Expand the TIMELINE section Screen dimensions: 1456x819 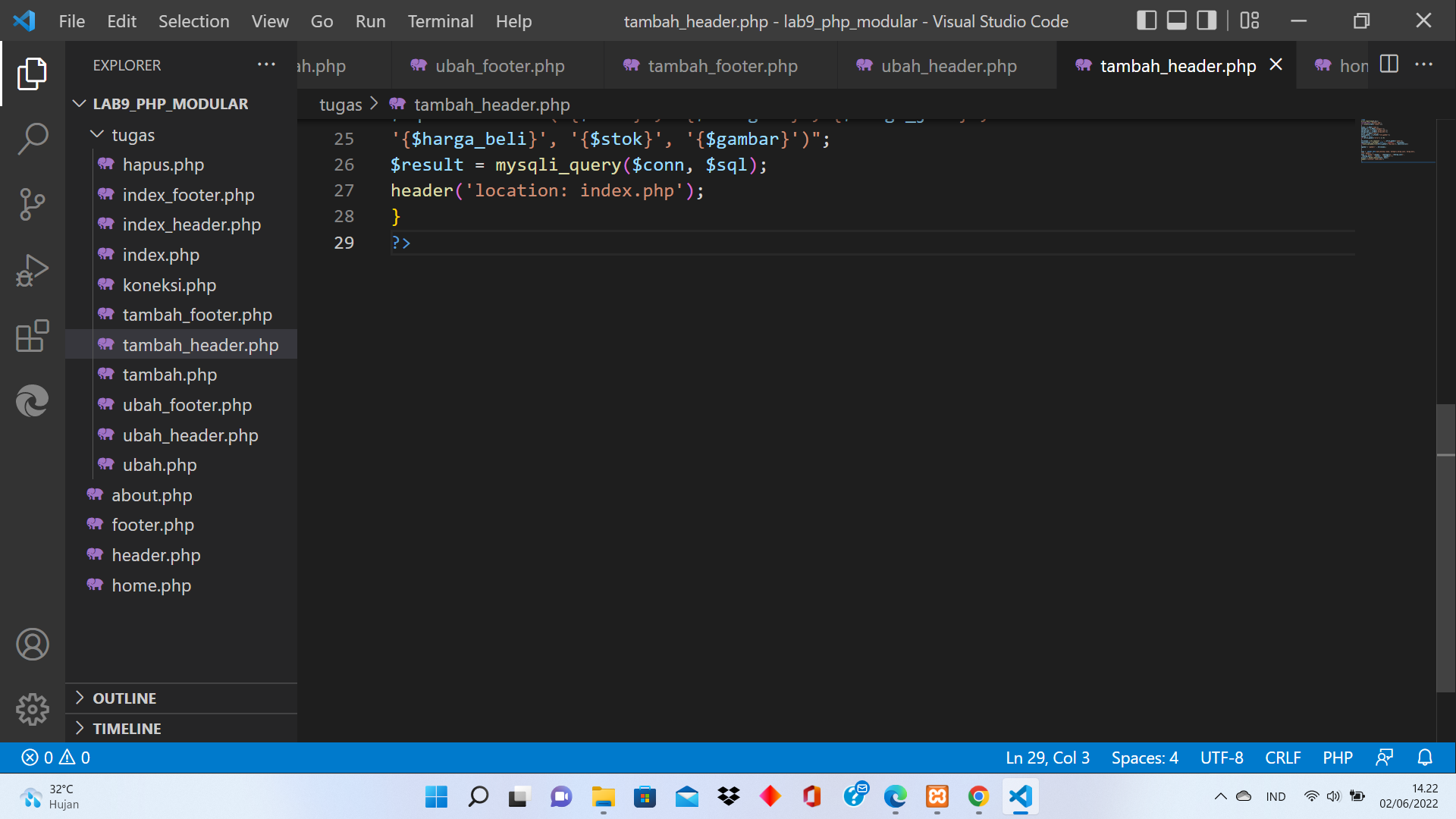(181, 729)
